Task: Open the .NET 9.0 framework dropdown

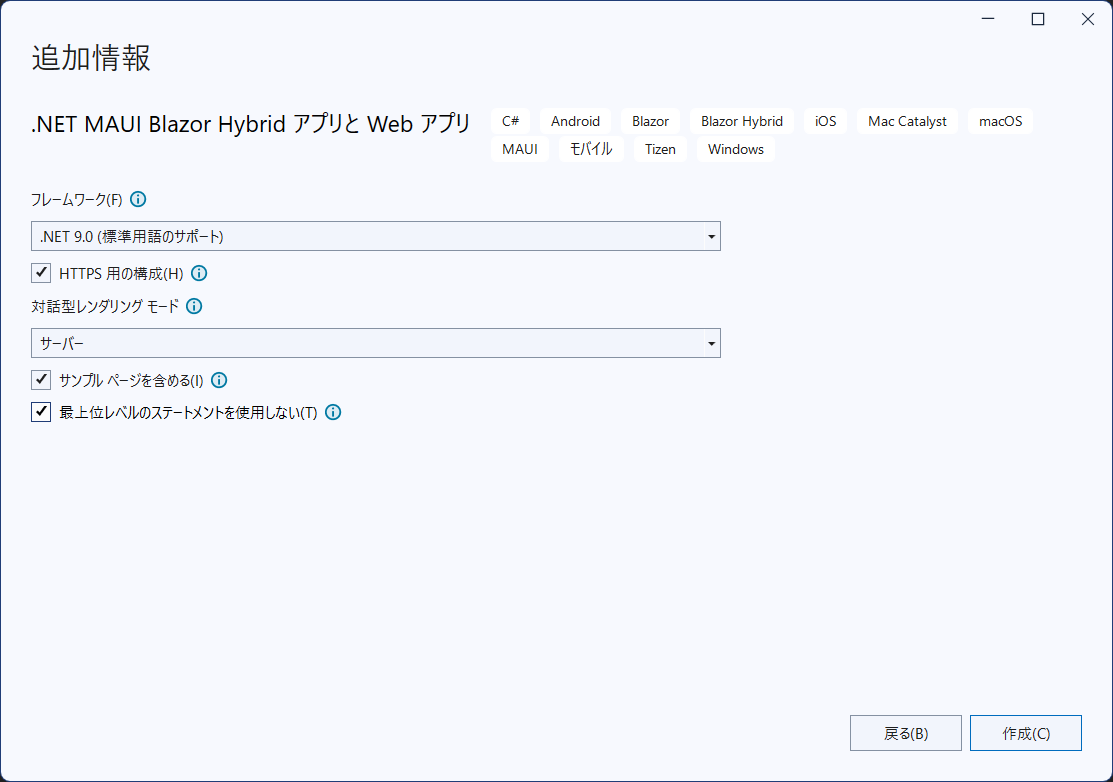Action: (x=375, y=236)
